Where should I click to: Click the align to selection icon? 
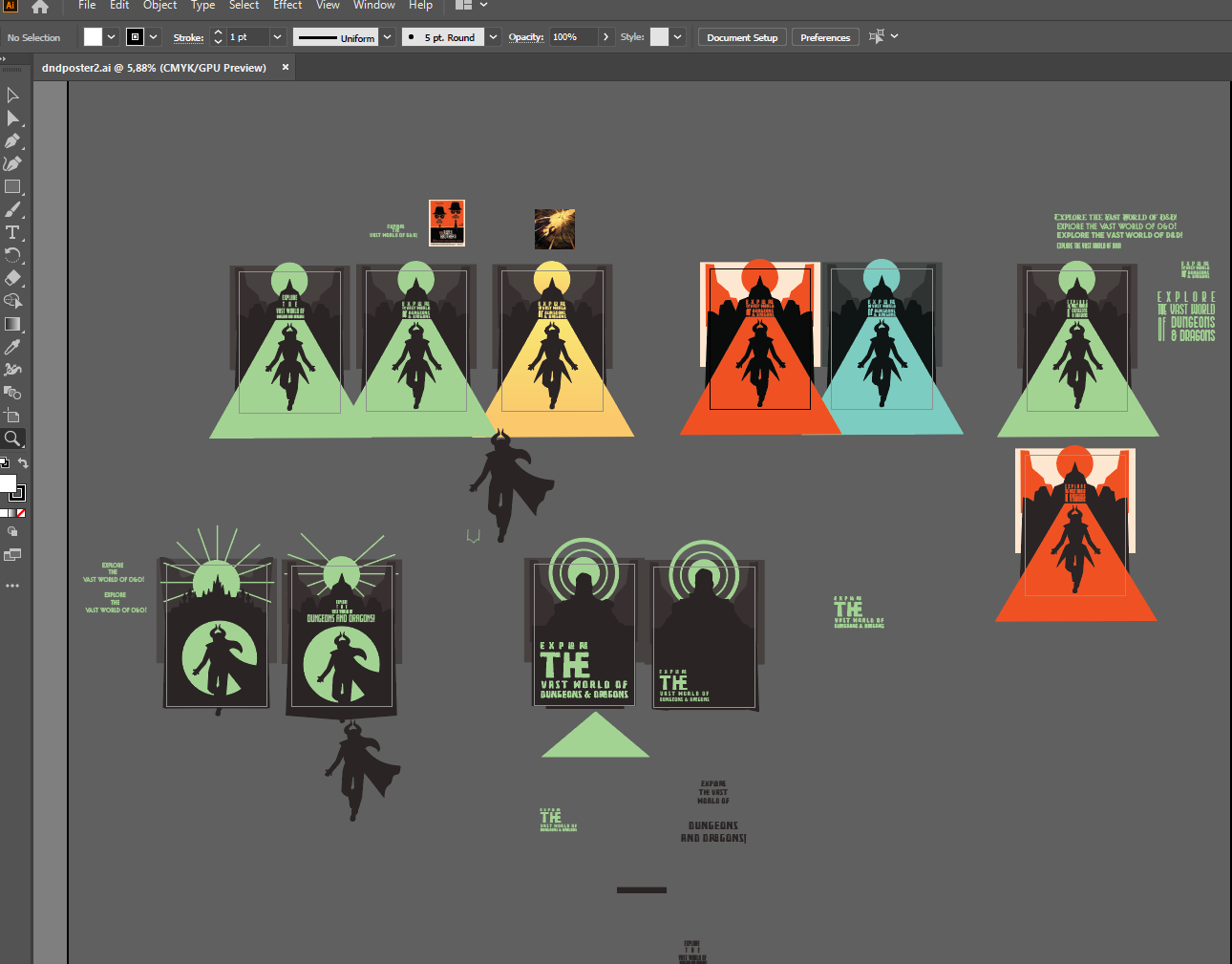(875, 37)
